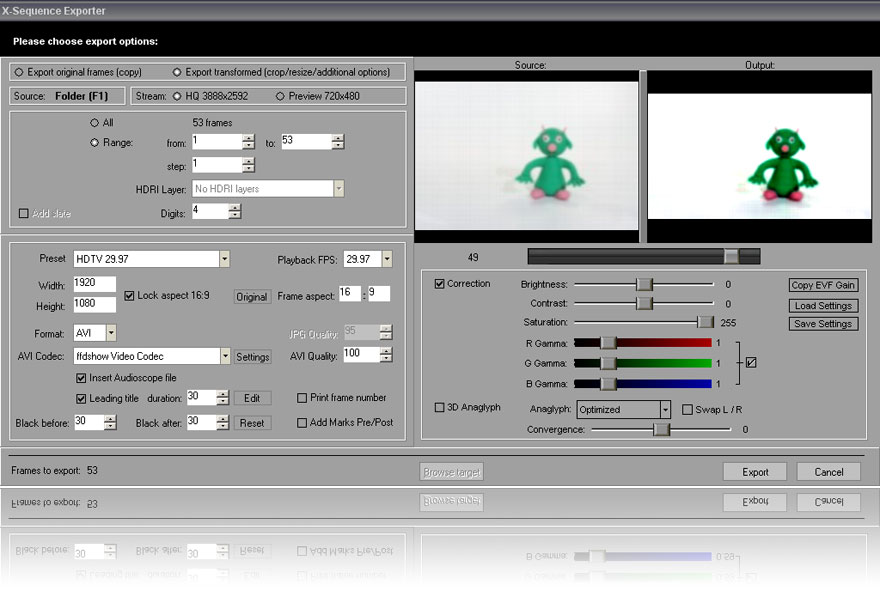Click the Original aspect button
880x600 pixels.
(251, 297)
